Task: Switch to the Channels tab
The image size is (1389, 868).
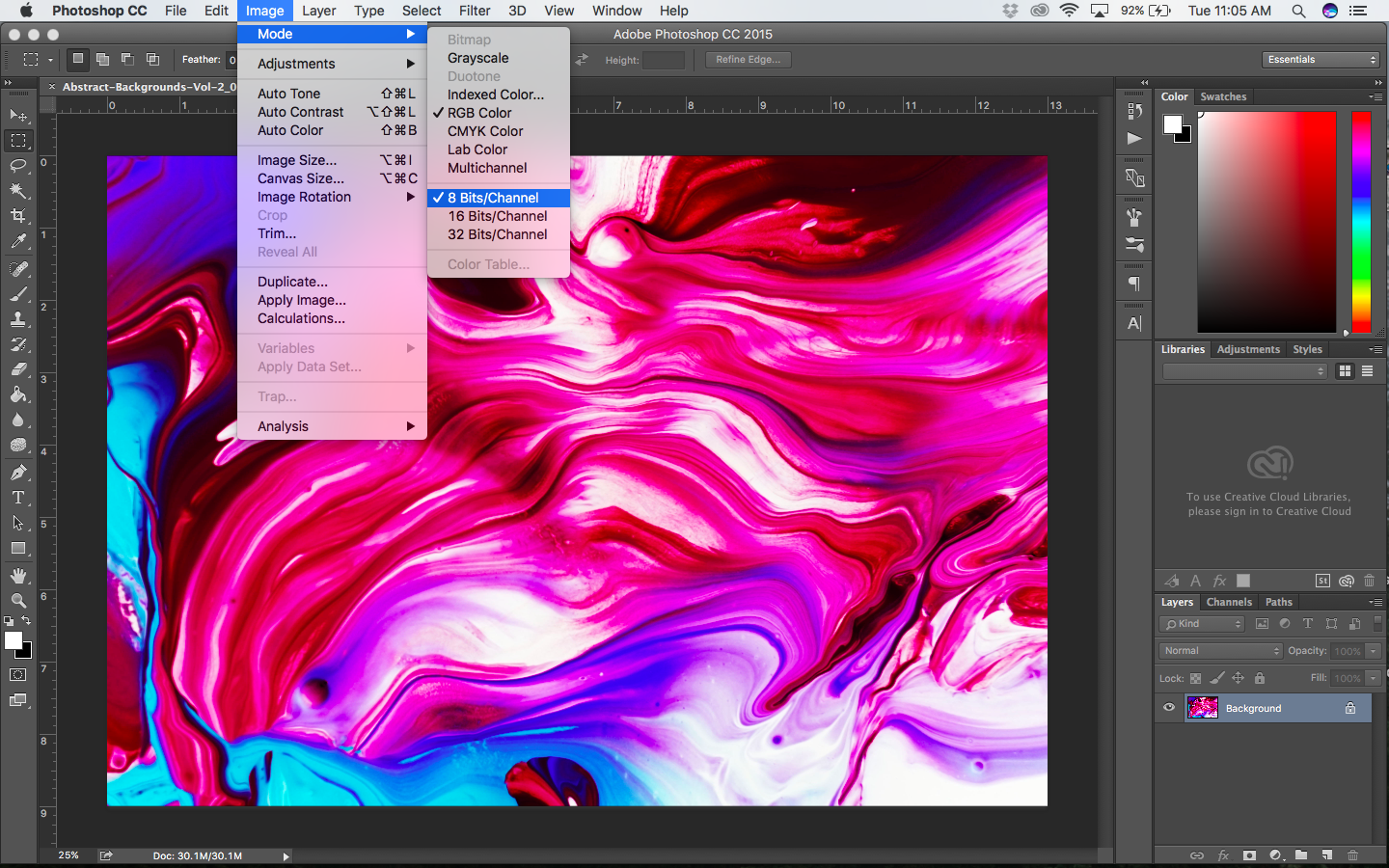Action: (x=1229, y=602)
